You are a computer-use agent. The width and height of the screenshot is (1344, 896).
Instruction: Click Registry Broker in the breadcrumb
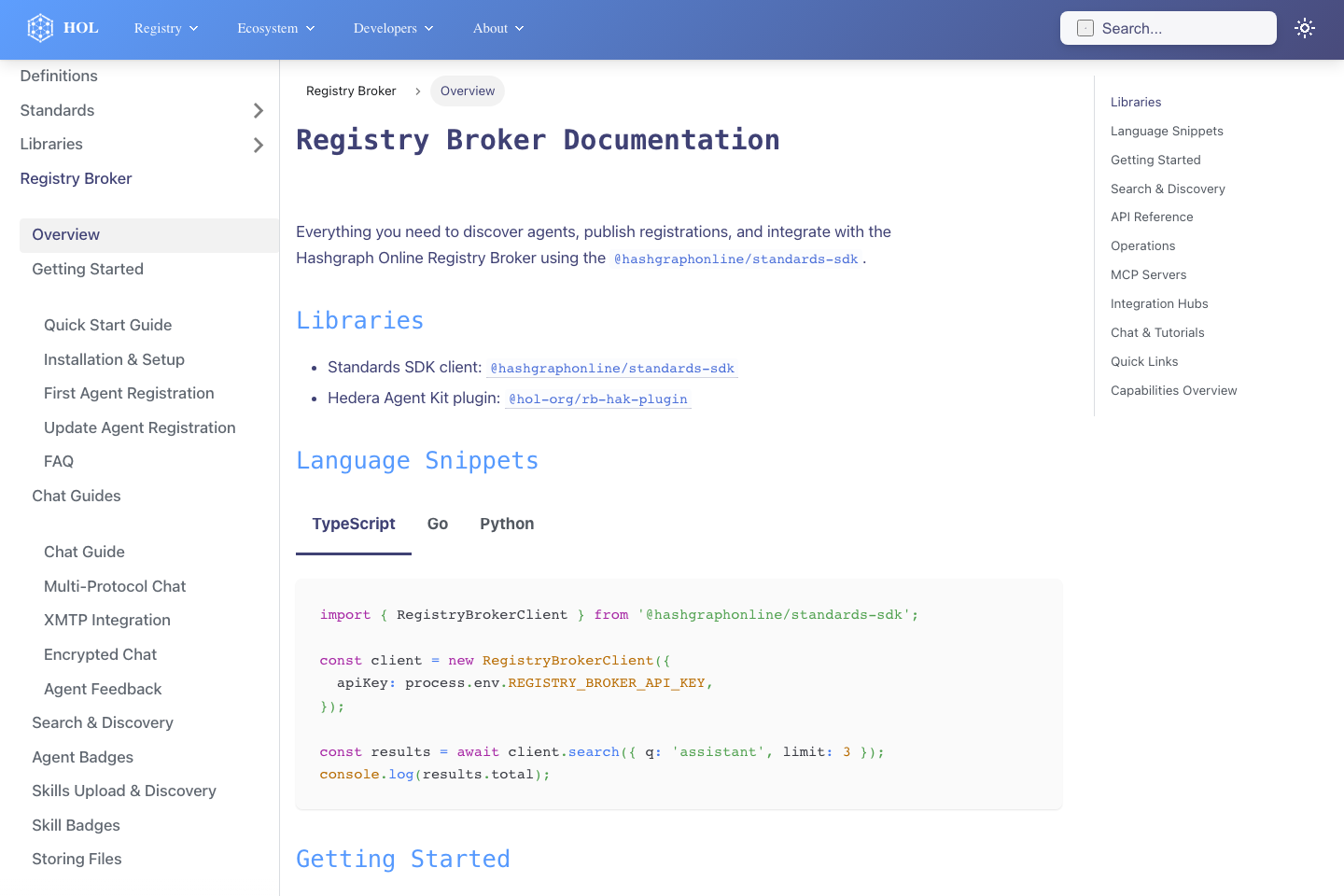tap(351, 91)
